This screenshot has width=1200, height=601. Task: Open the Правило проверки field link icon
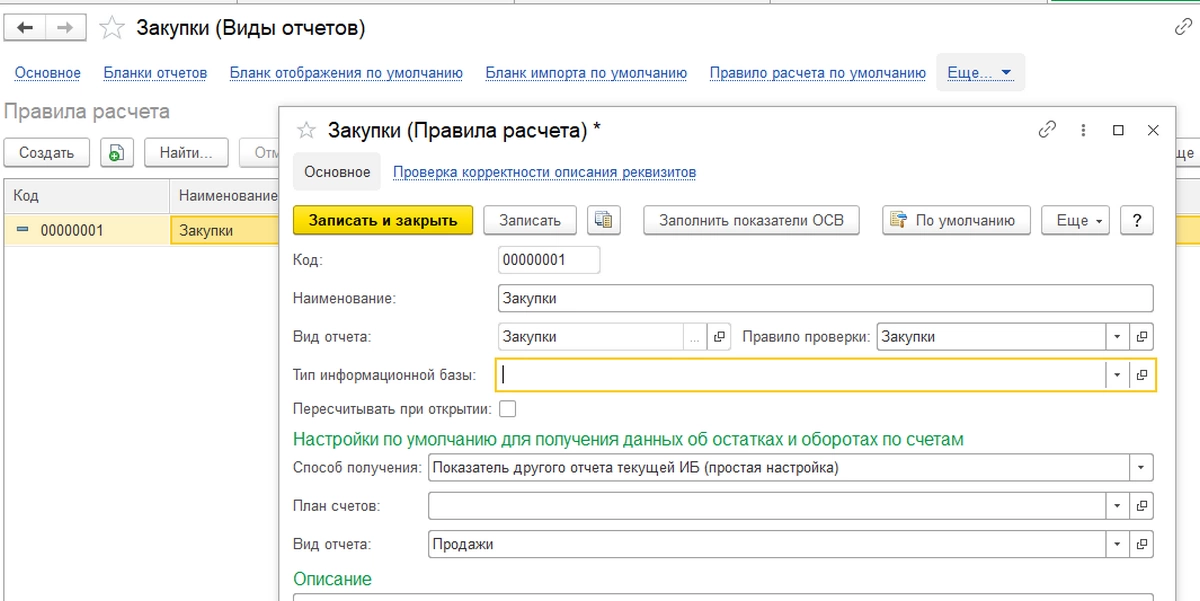click(1142, 337)
